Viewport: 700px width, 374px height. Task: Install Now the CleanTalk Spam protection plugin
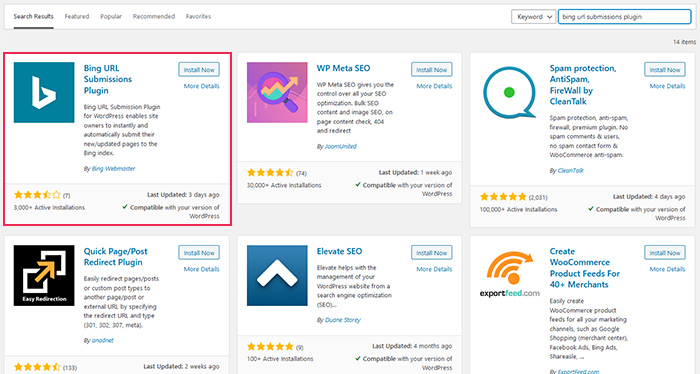(x=665, y=70)
